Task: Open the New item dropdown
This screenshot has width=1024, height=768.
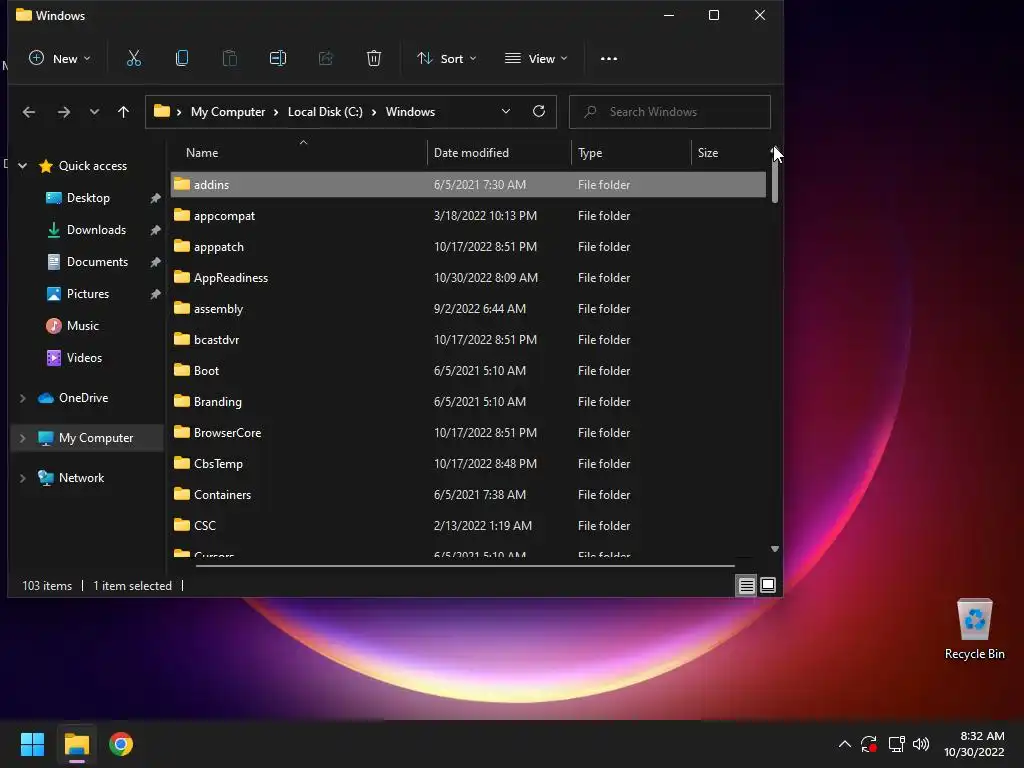Action: pyautogui.click(x=60, y=59)
